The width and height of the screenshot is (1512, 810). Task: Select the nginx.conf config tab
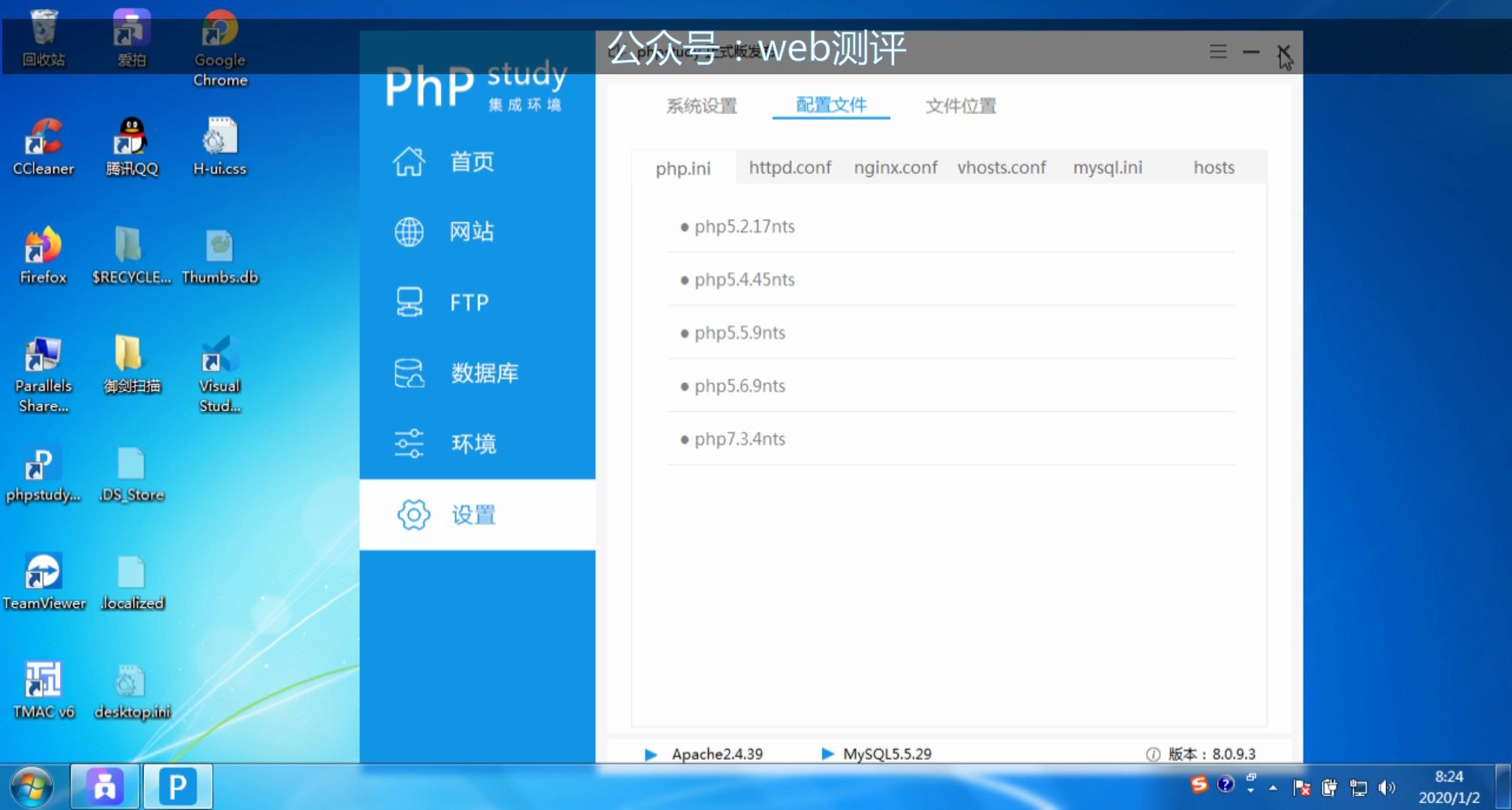[895, 167]
